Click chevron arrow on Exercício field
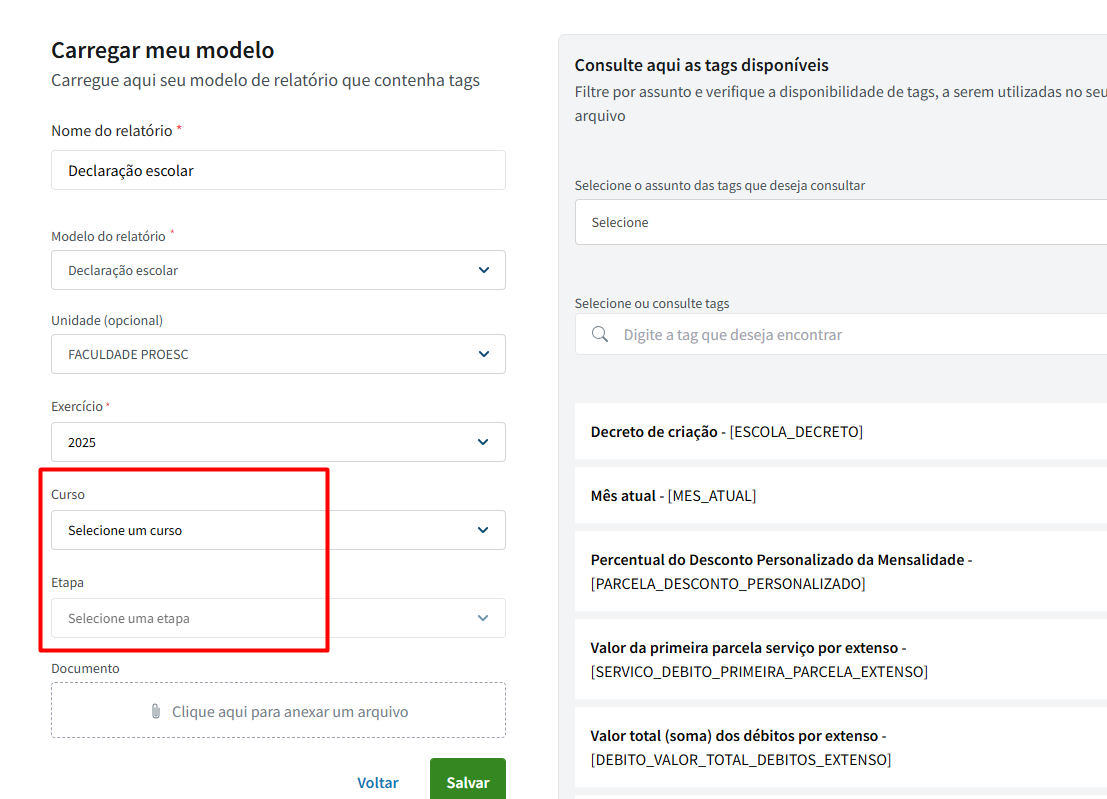 [484, 442]
